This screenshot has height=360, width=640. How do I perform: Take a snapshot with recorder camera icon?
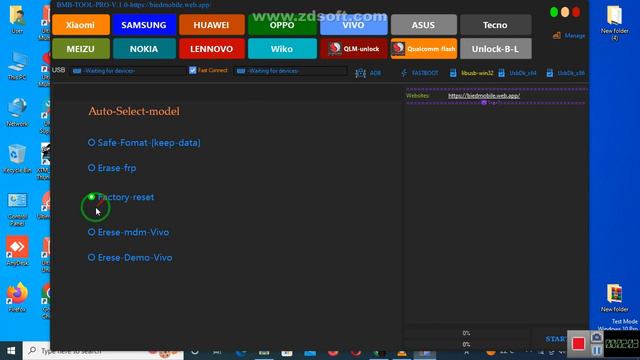(x=596, y=337)
